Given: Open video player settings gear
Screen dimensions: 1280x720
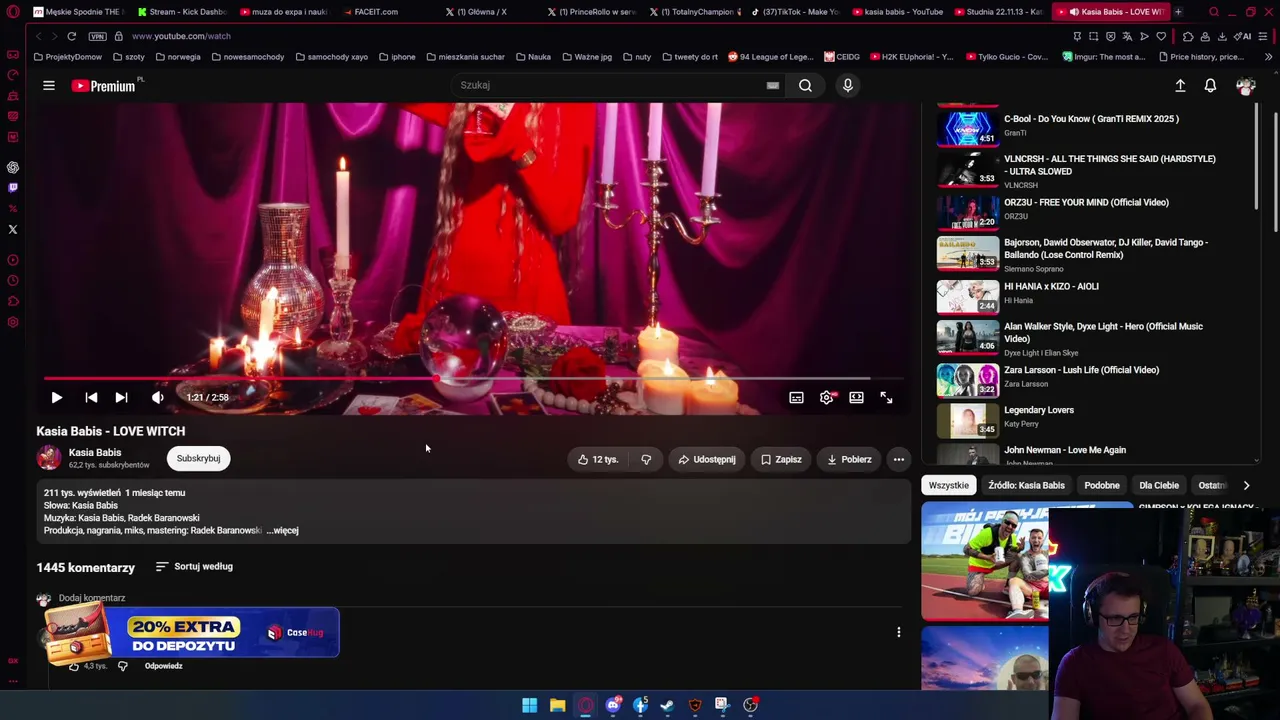Looking at the screenshot, I should tap(826, 397).
